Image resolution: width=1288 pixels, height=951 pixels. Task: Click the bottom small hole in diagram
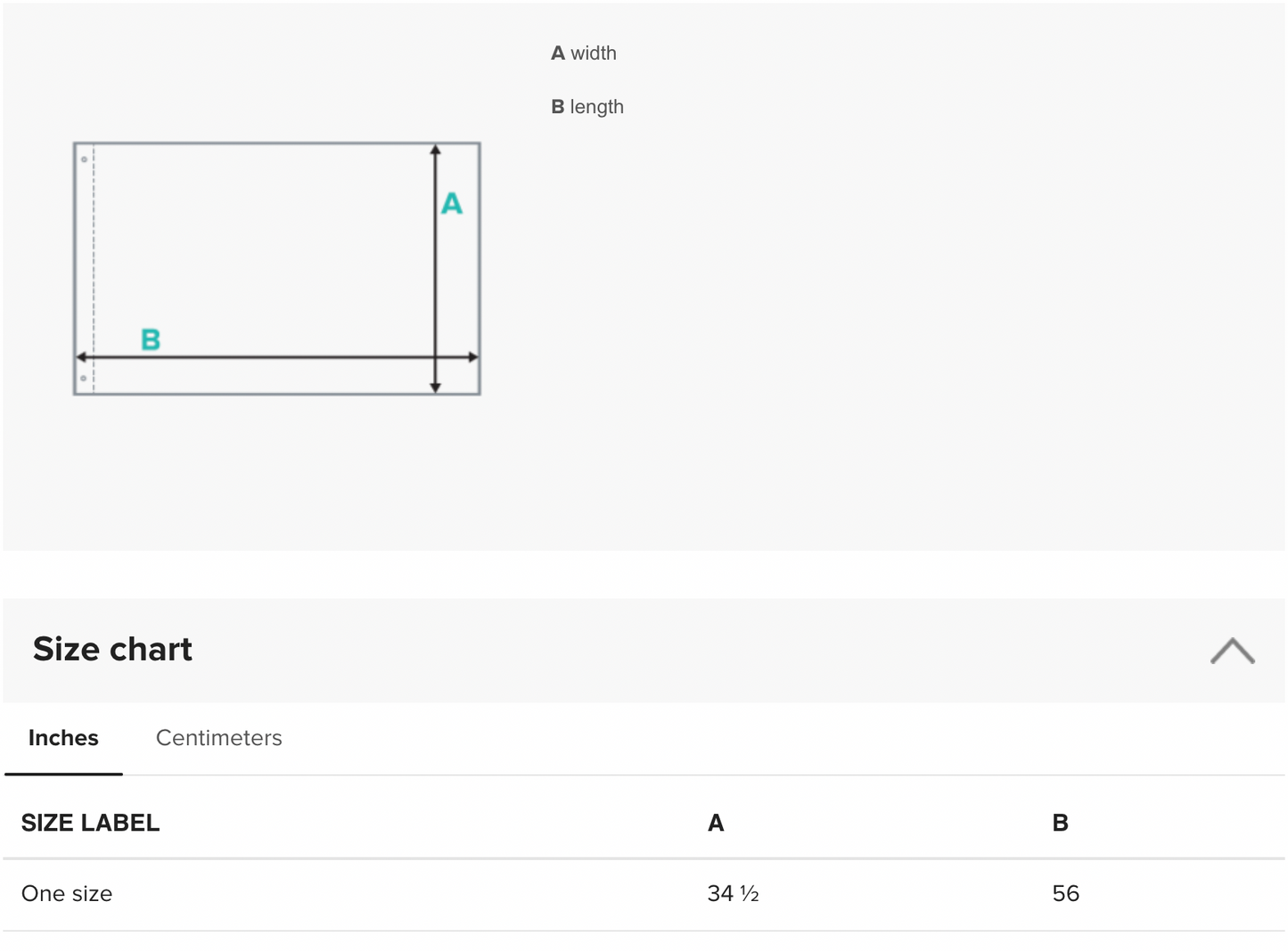pyautogui.click(x=84, y=379)
